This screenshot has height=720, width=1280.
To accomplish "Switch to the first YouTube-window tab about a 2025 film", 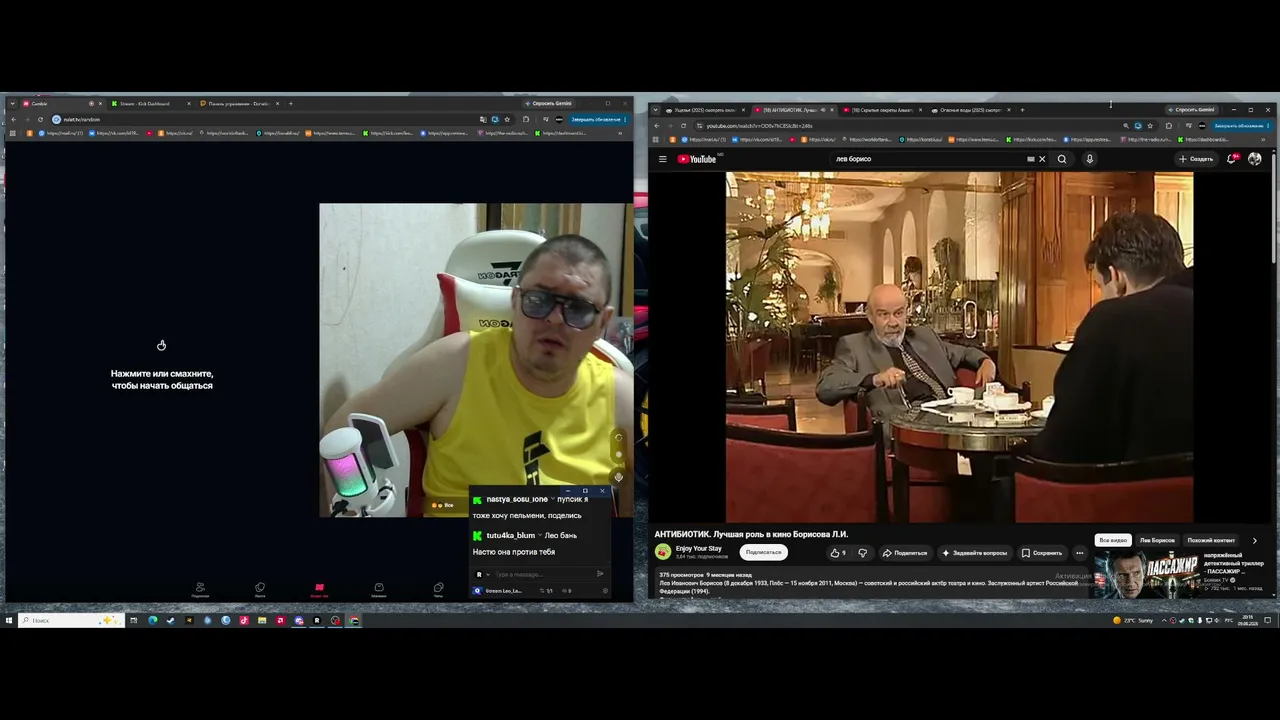I will tap(706, 110).
